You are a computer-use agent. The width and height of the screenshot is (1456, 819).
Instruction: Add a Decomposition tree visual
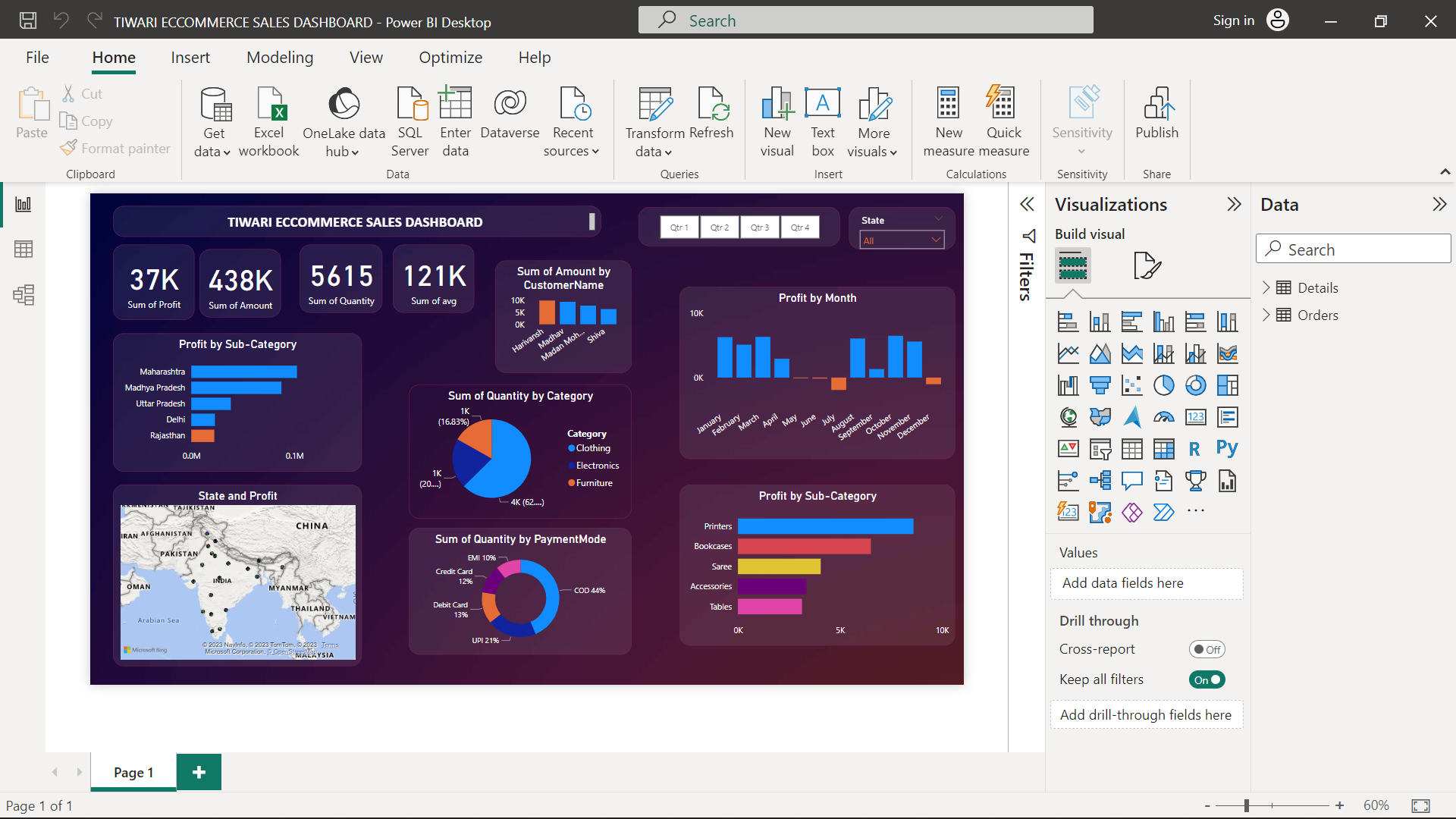click(x=1100, y=480)
